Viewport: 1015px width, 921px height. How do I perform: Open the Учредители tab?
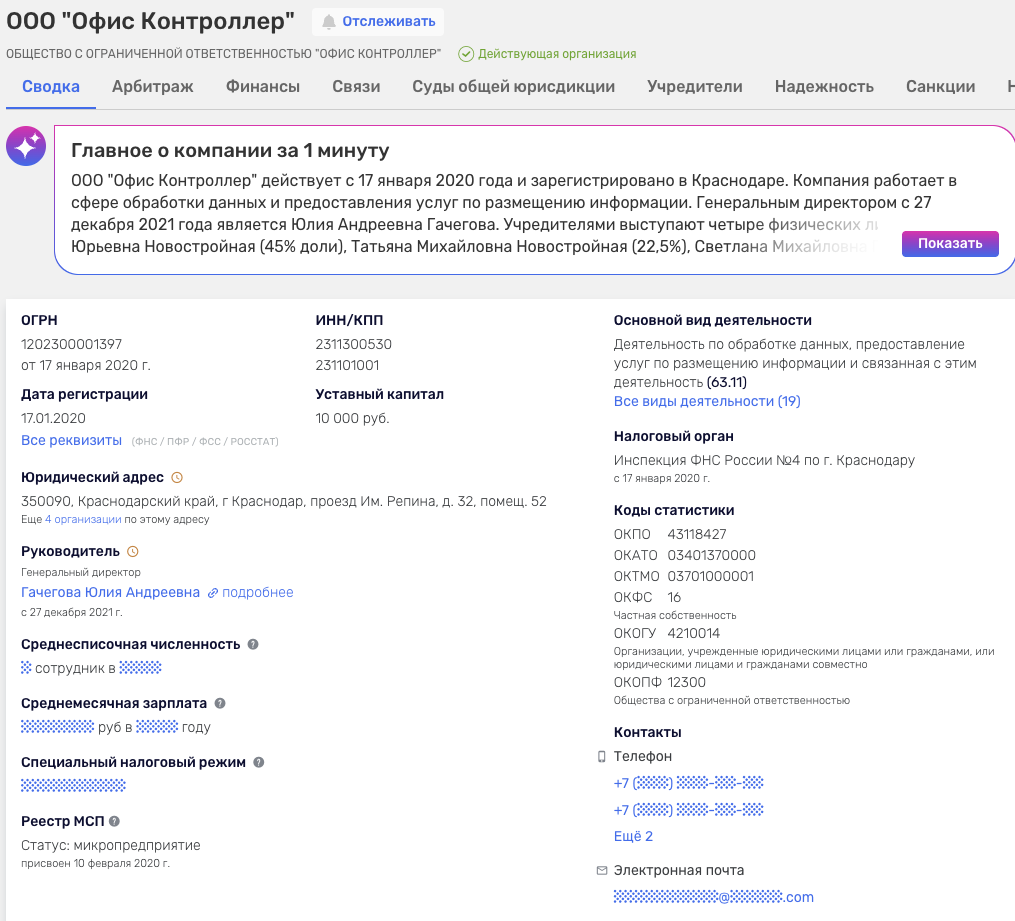pos(694,87)
